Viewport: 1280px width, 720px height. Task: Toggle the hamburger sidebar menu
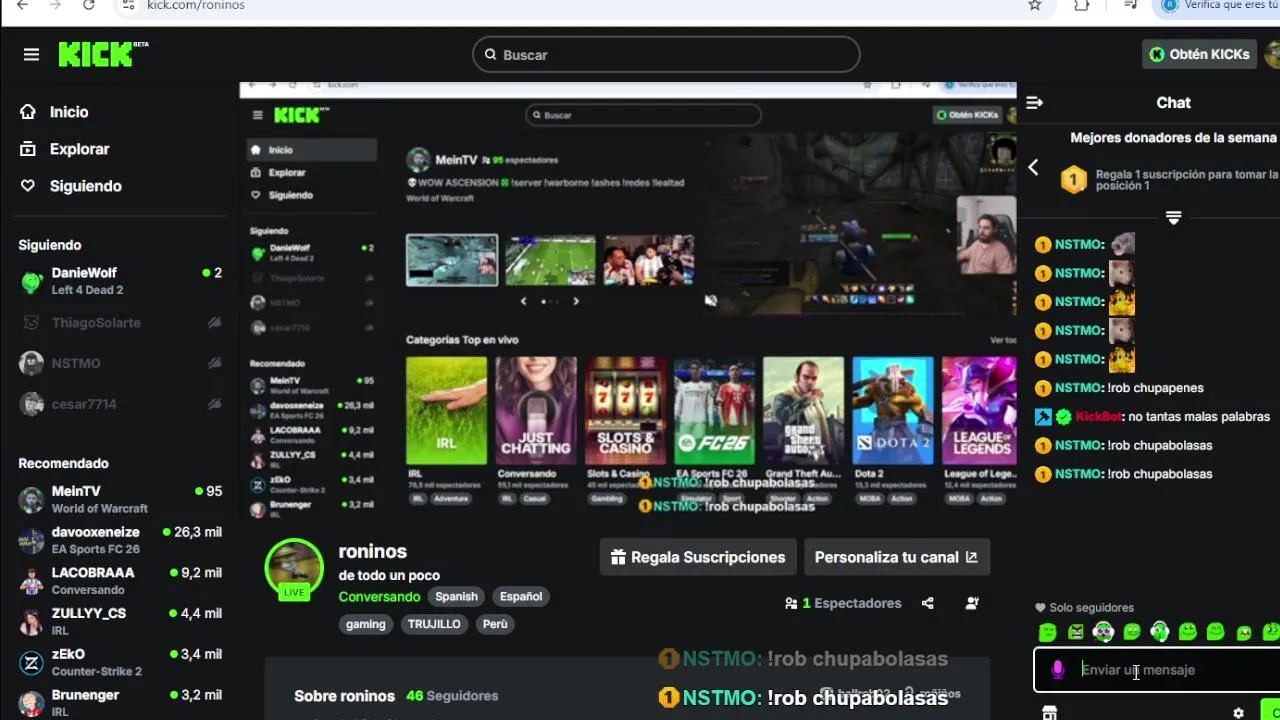click(x=31, y=55)
